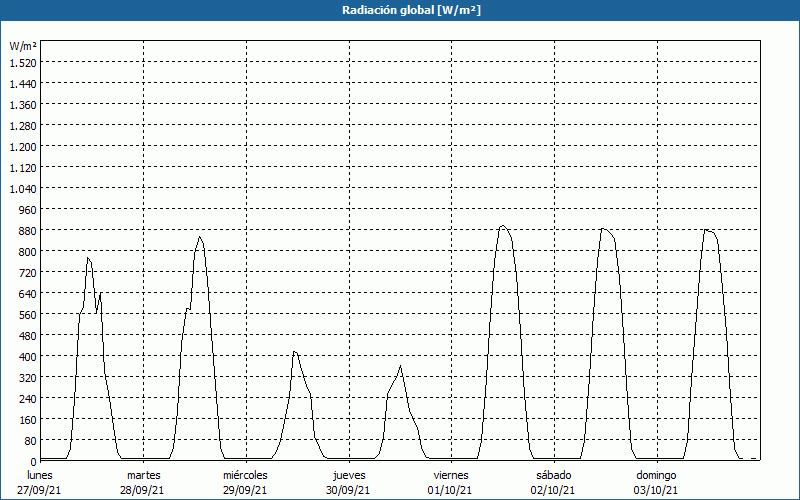Image resolution: width=800 pixels, height=500 pixels.
Task: Click the 'lunes' day label
Action: (x=40, y=475)
